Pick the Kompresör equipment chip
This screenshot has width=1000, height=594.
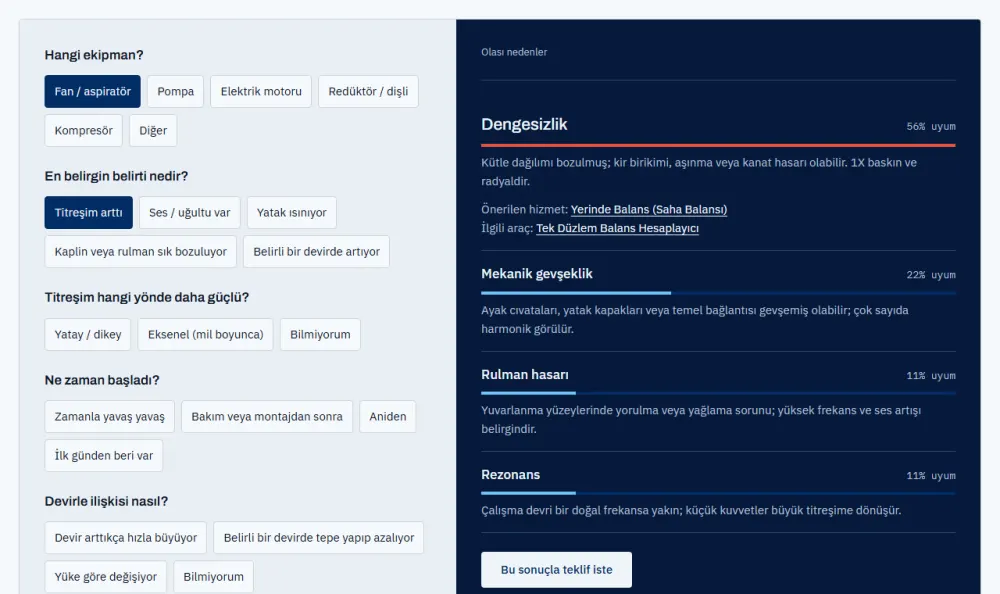click(x=84, y=130)
